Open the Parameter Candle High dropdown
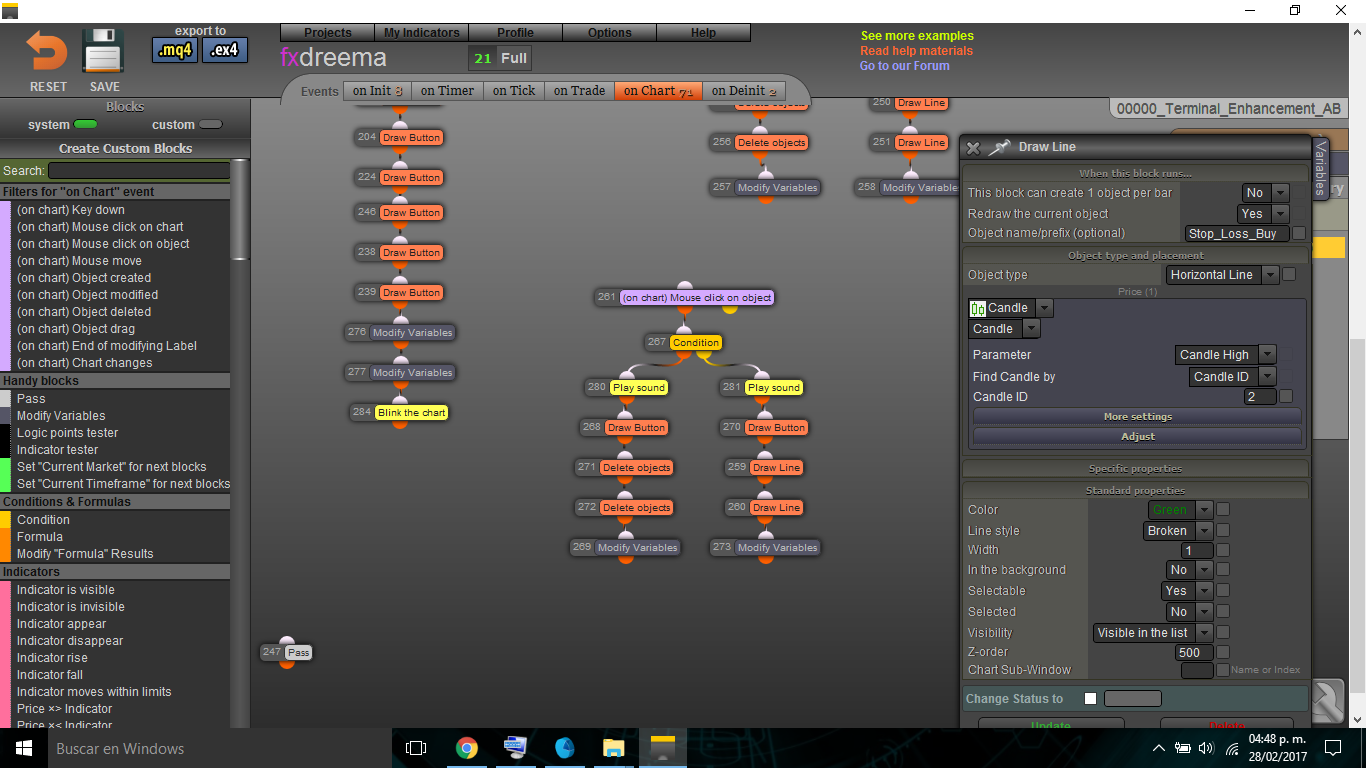1366x768 pixels. [x=1225, y=355]
